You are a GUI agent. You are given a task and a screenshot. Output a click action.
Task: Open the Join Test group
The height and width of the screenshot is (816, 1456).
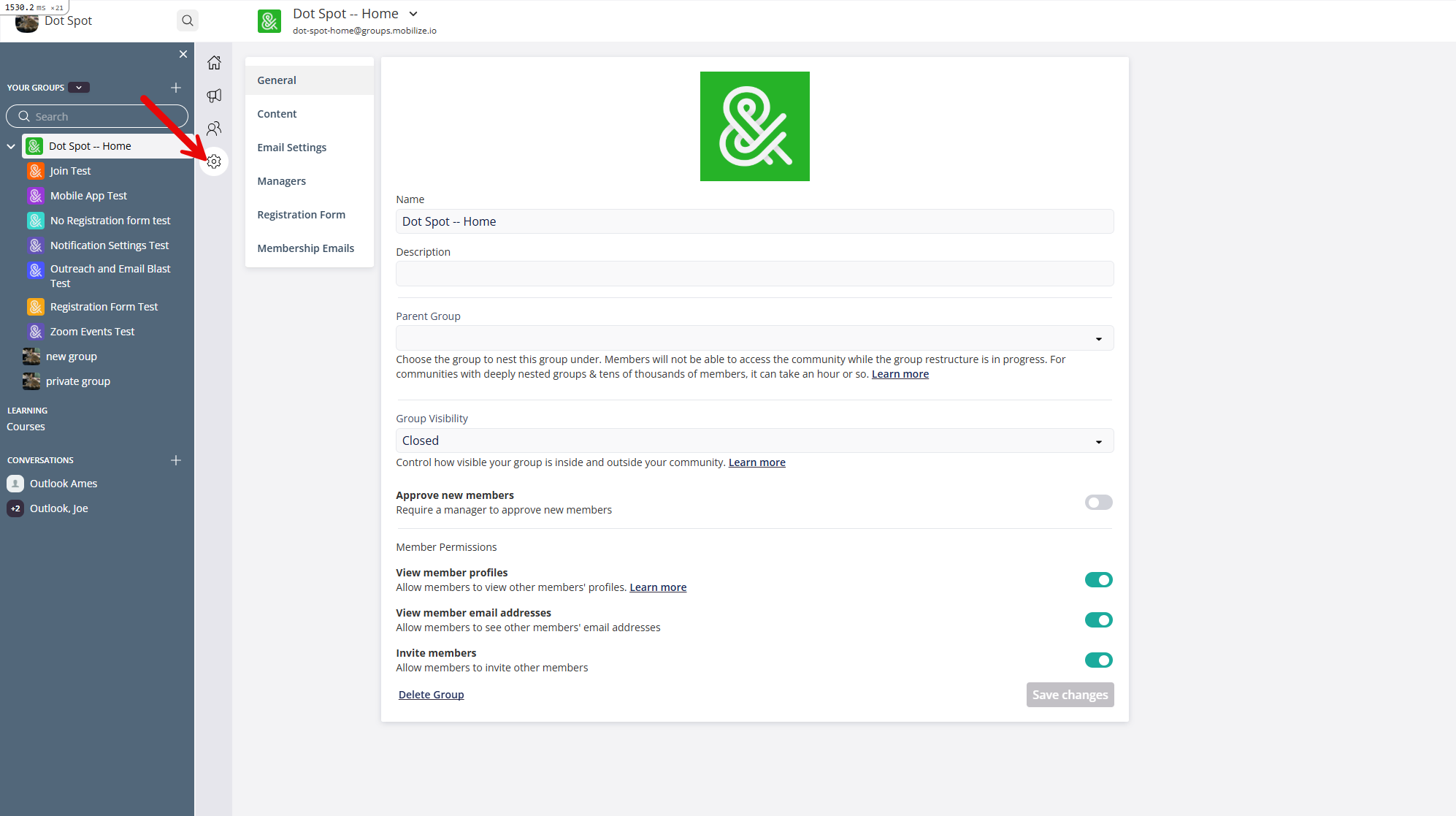(x=70, y=171)
